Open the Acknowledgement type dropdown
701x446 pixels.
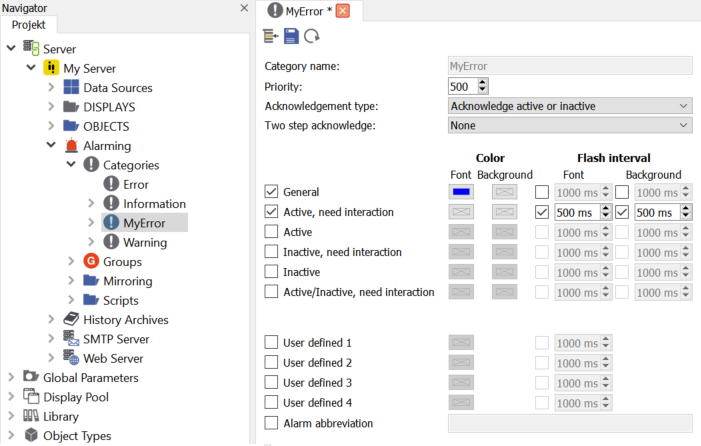click(569, 106)
